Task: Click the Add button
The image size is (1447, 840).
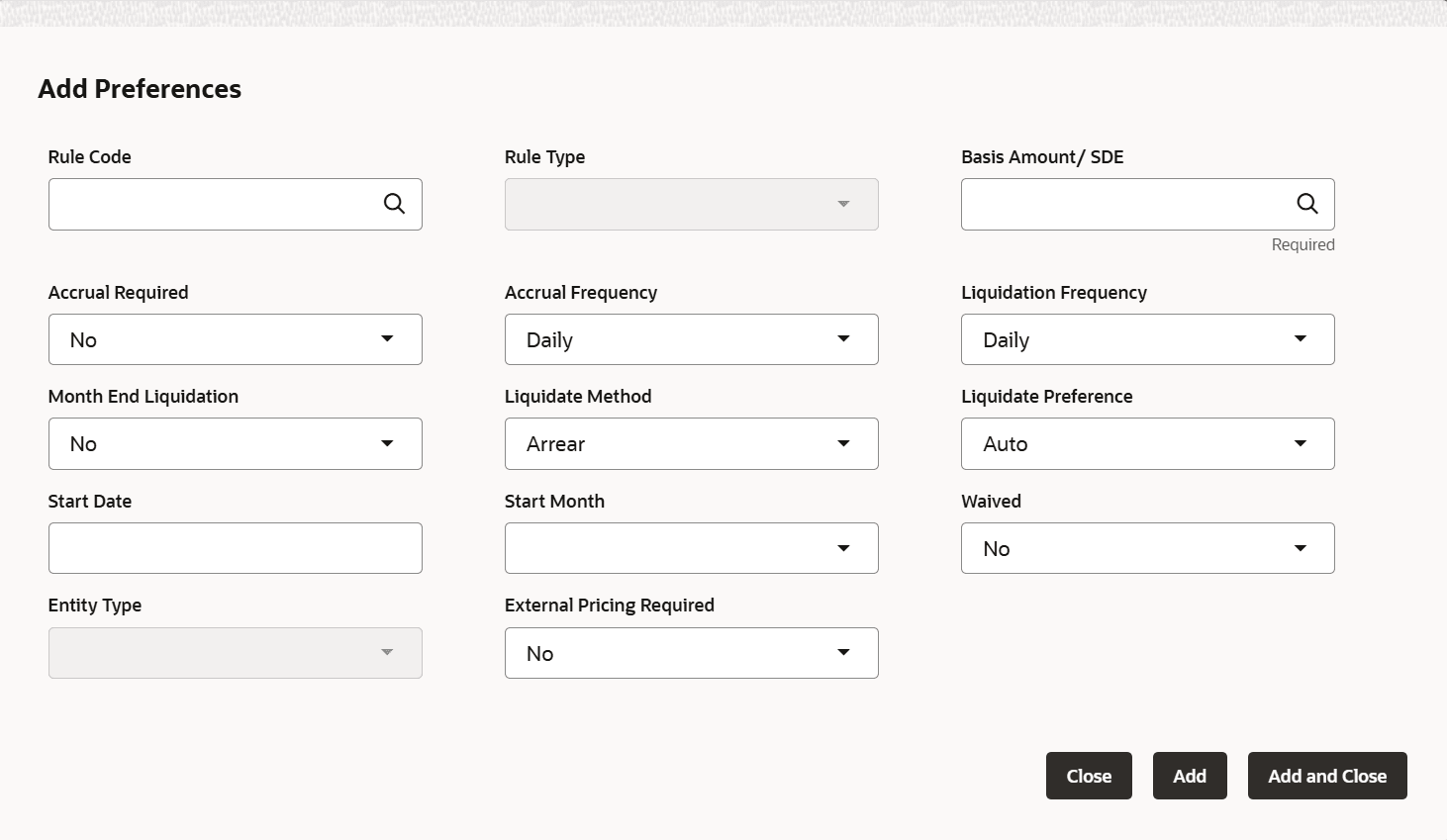Action: pos(1190,776)
